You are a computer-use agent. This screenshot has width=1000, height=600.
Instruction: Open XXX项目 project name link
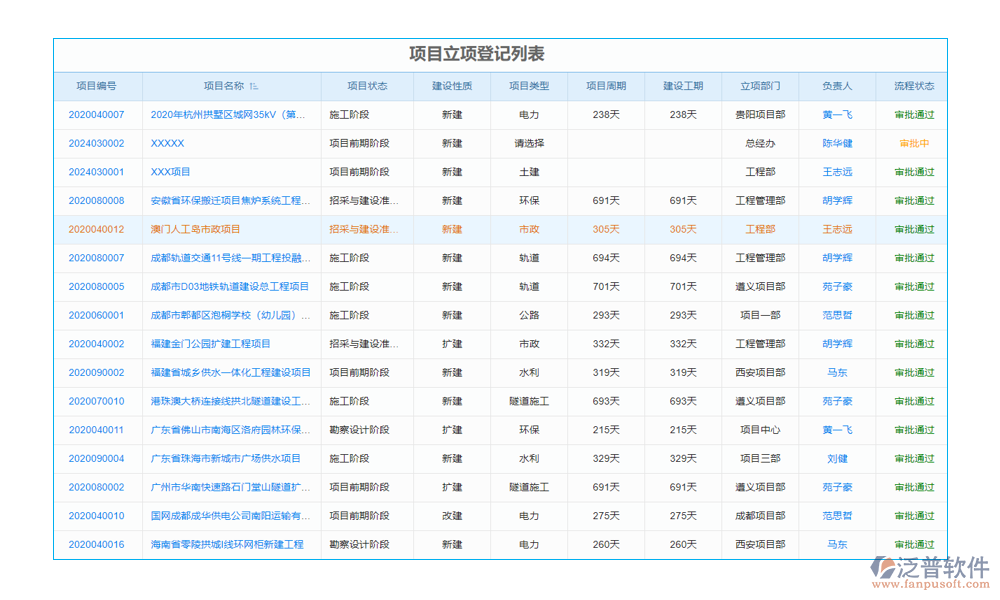170,172
